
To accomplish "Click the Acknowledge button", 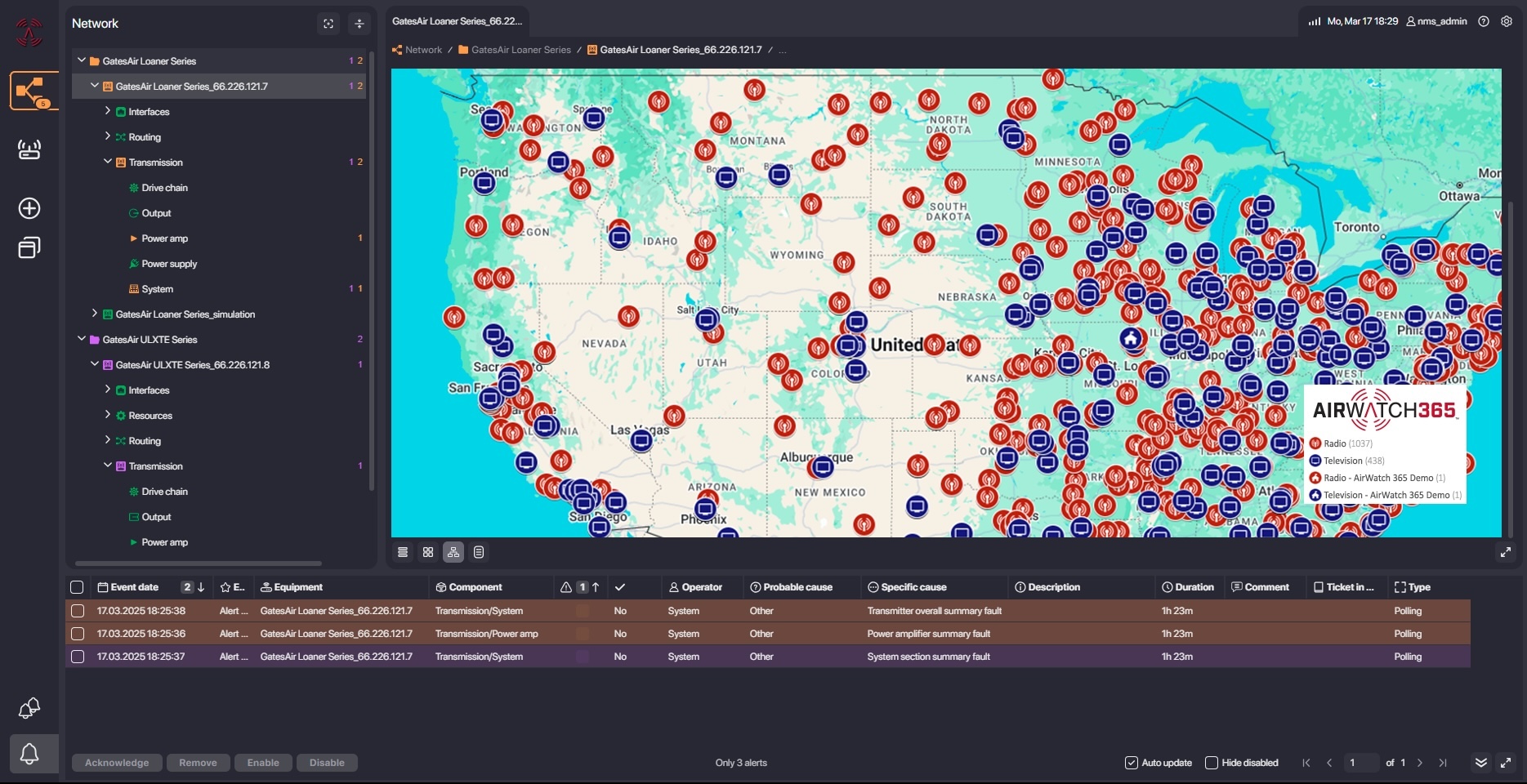I will 117,763.
